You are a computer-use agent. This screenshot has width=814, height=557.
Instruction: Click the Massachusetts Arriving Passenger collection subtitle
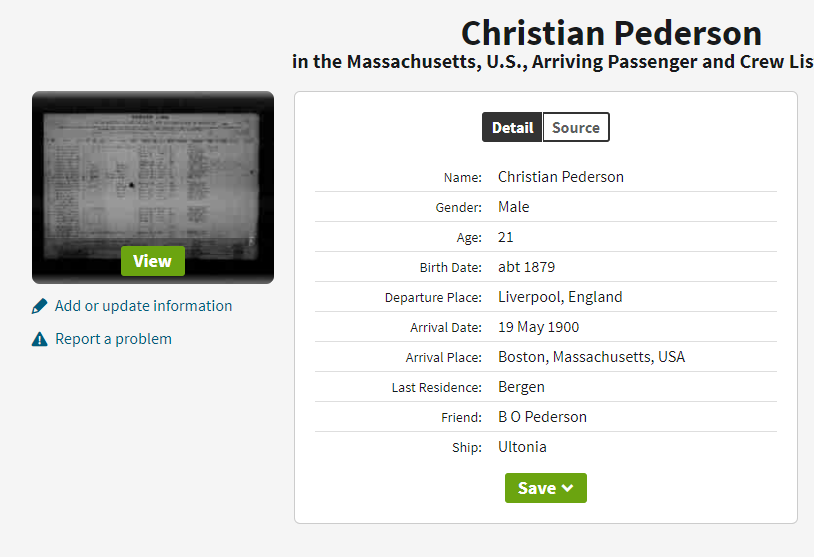(x=553, y=62)
